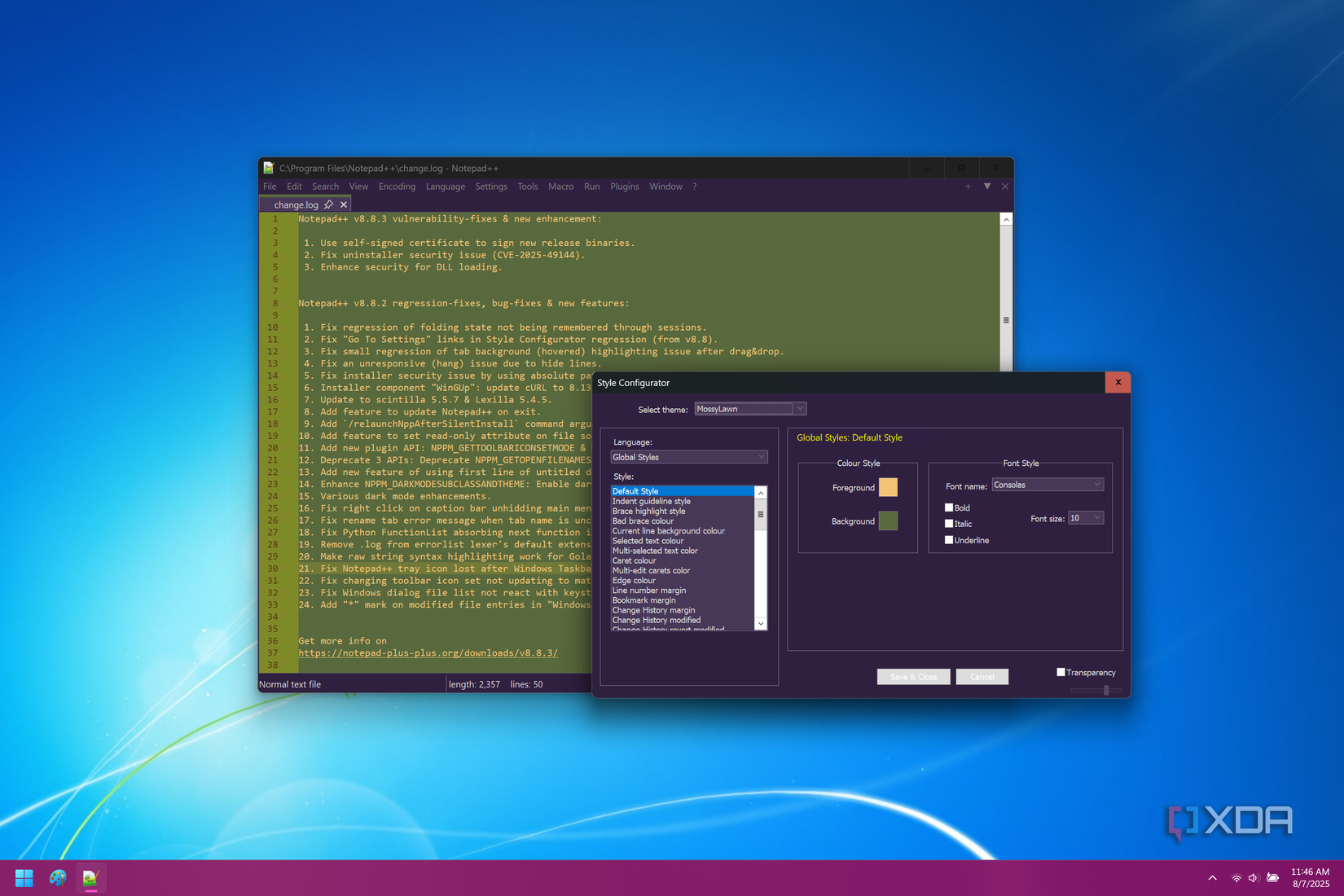The image size is (1344, 896).
Task: Open the Settings menu
Action: coord(491,187)
